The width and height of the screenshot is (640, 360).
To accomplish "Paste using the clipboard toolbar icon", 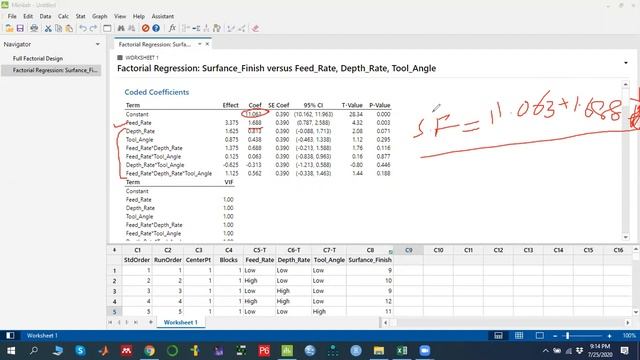I will (x=69, y=28).
